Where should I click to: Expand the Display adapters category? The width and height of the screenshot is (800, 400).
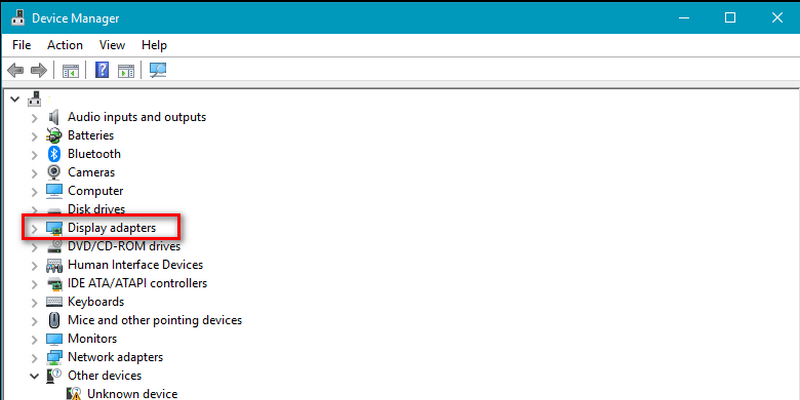[34, 229]
